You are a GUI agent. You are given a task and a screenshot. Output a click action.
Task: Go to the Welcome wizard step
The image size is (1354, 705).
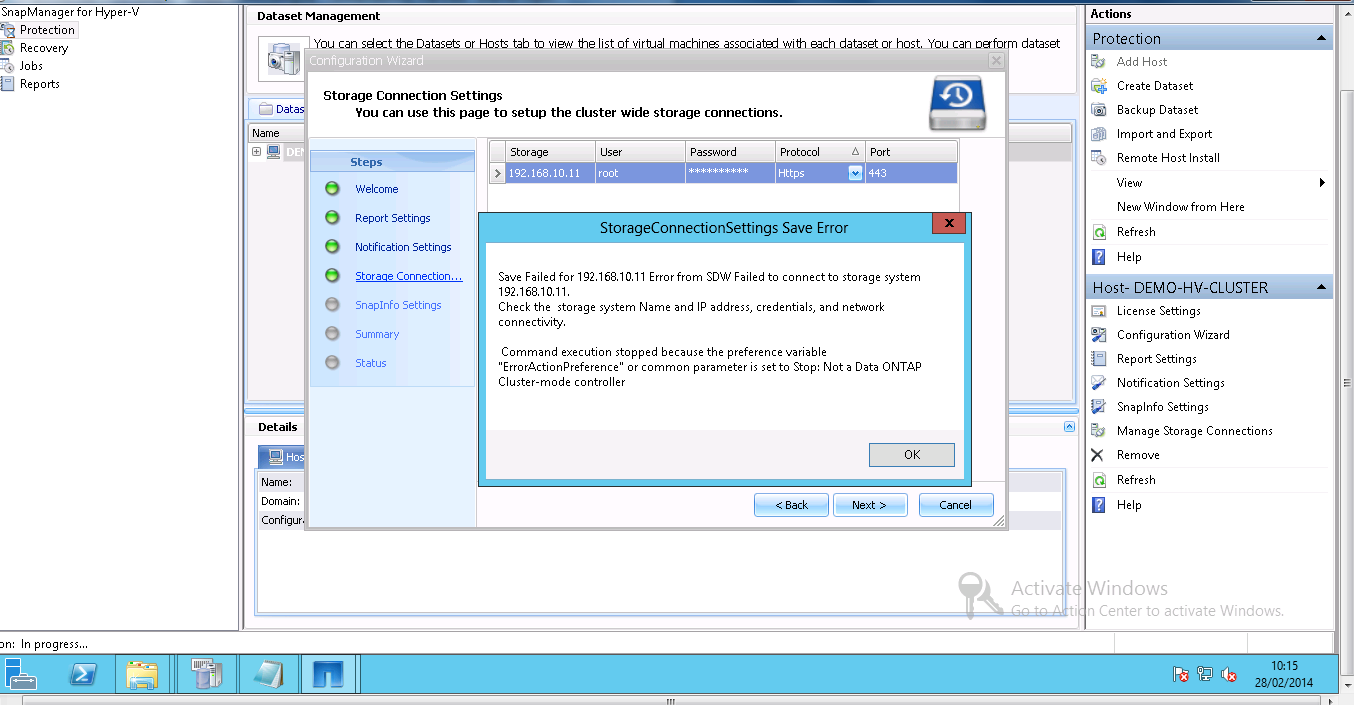click(376, 189)
